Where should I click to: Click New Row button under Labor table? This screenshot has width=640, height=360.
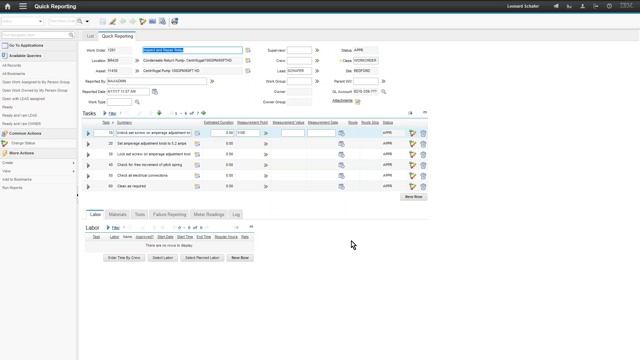tap(240, 258)
